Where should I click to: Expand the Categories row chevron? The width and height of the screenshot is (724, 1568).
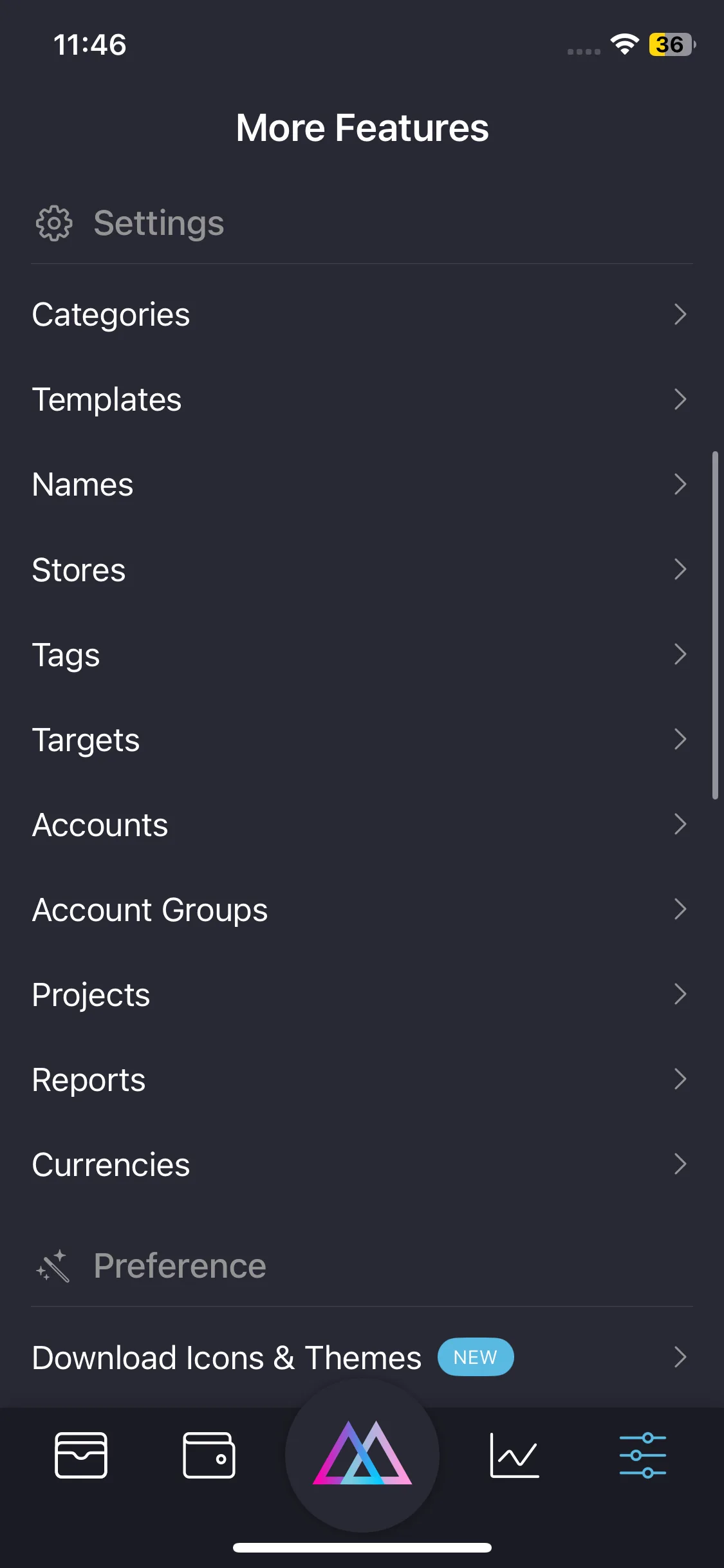(x=680, y=314)
